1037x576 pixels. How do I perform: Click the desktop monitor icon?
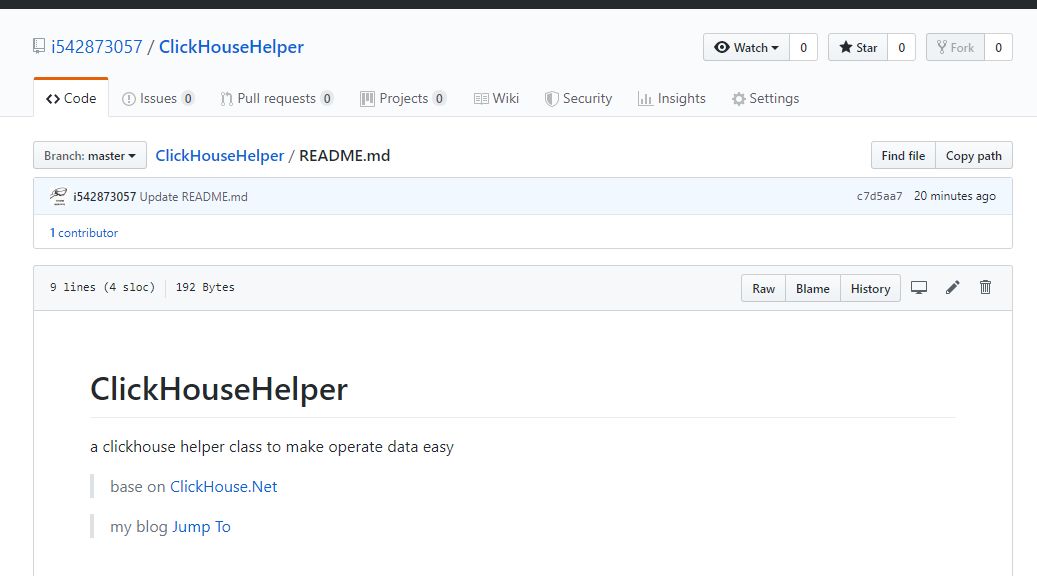pyautogui.click(x=919, y=288)
